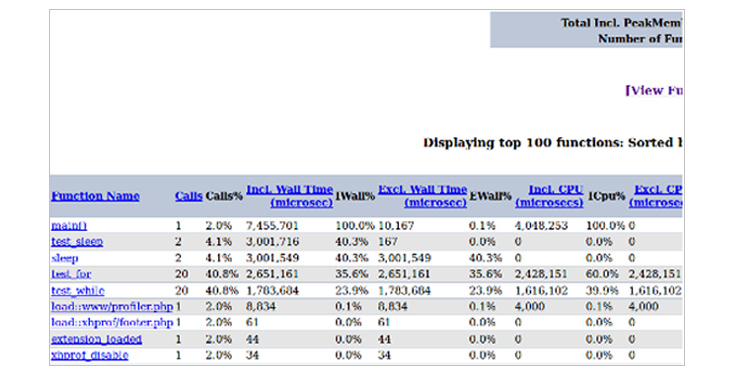Open the load::www/profiler.php link
Image resolution: width=740 pixels, height=380 pixels.
point(112,307)
